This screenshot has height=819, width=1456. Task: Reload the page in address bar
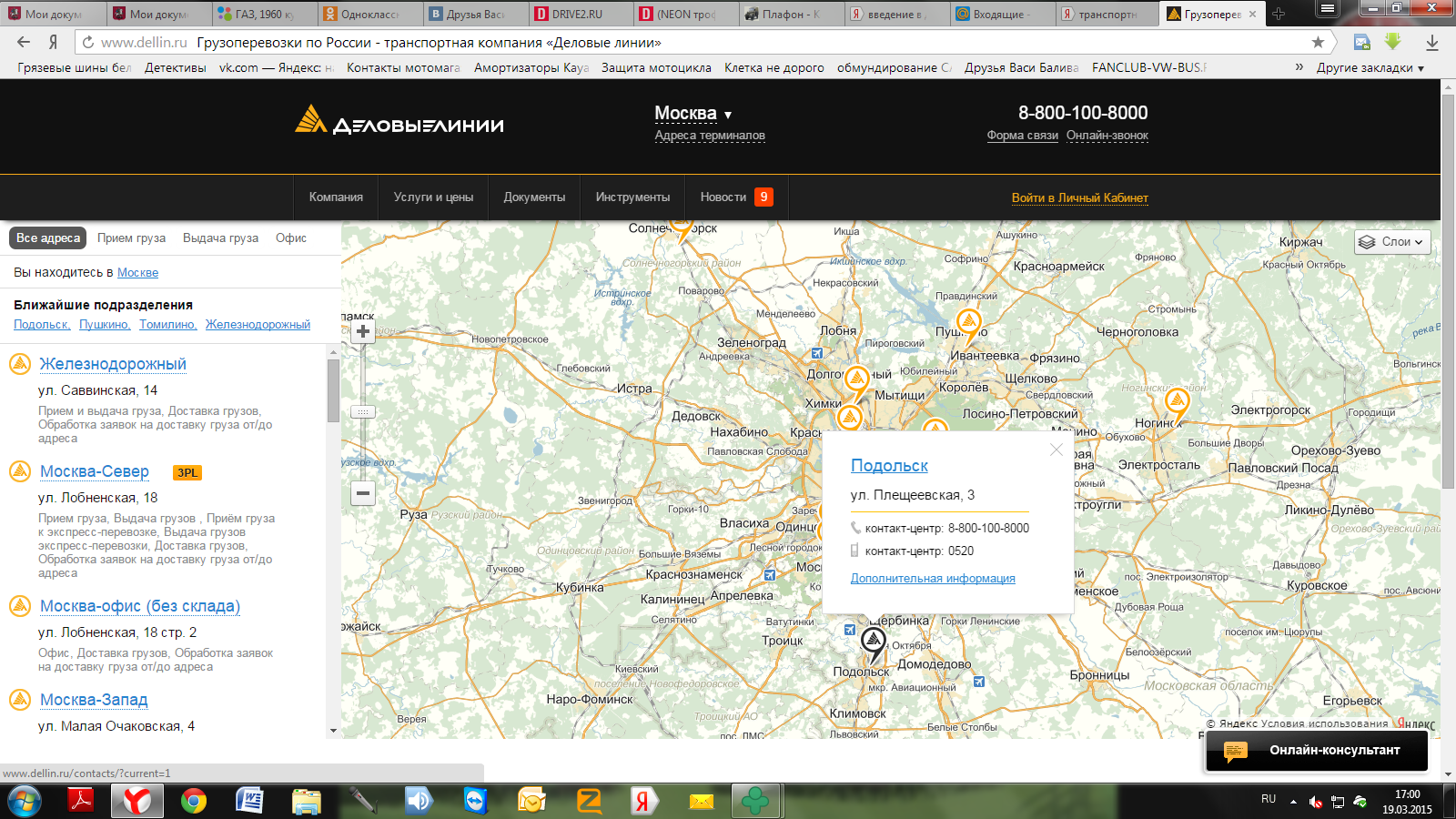coord(87,42)
